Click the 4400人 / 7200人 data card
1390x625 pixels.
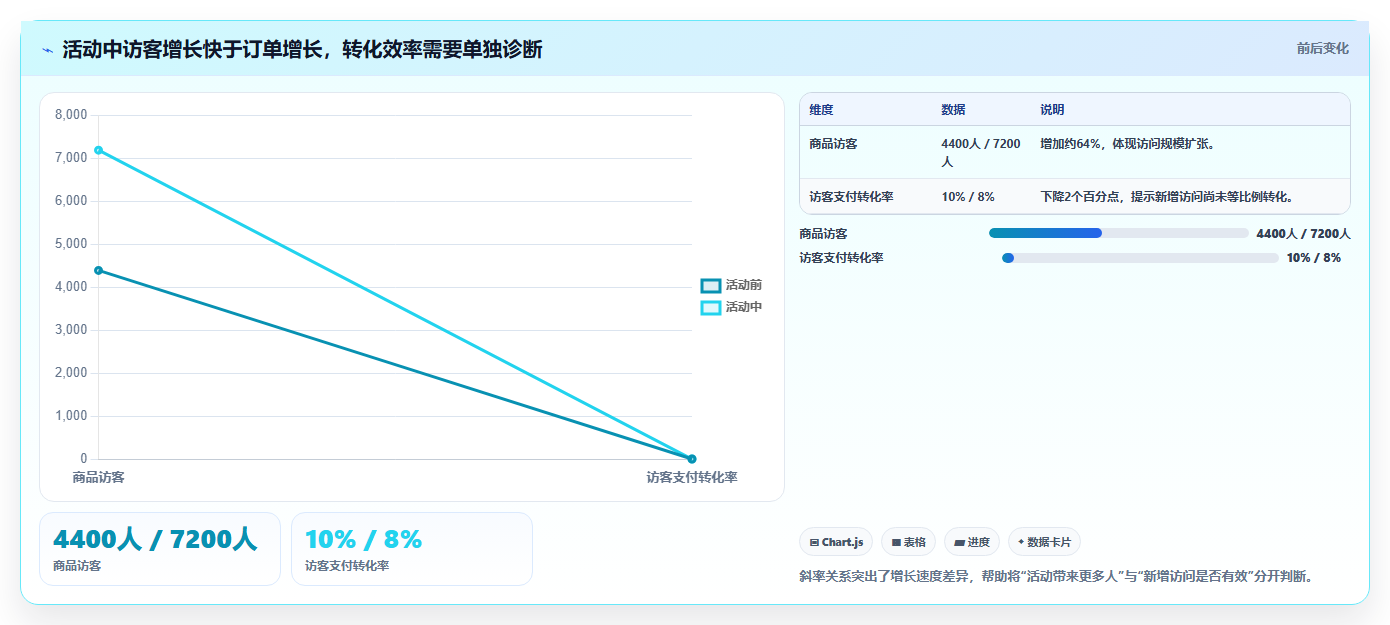(x=160, y=549)
